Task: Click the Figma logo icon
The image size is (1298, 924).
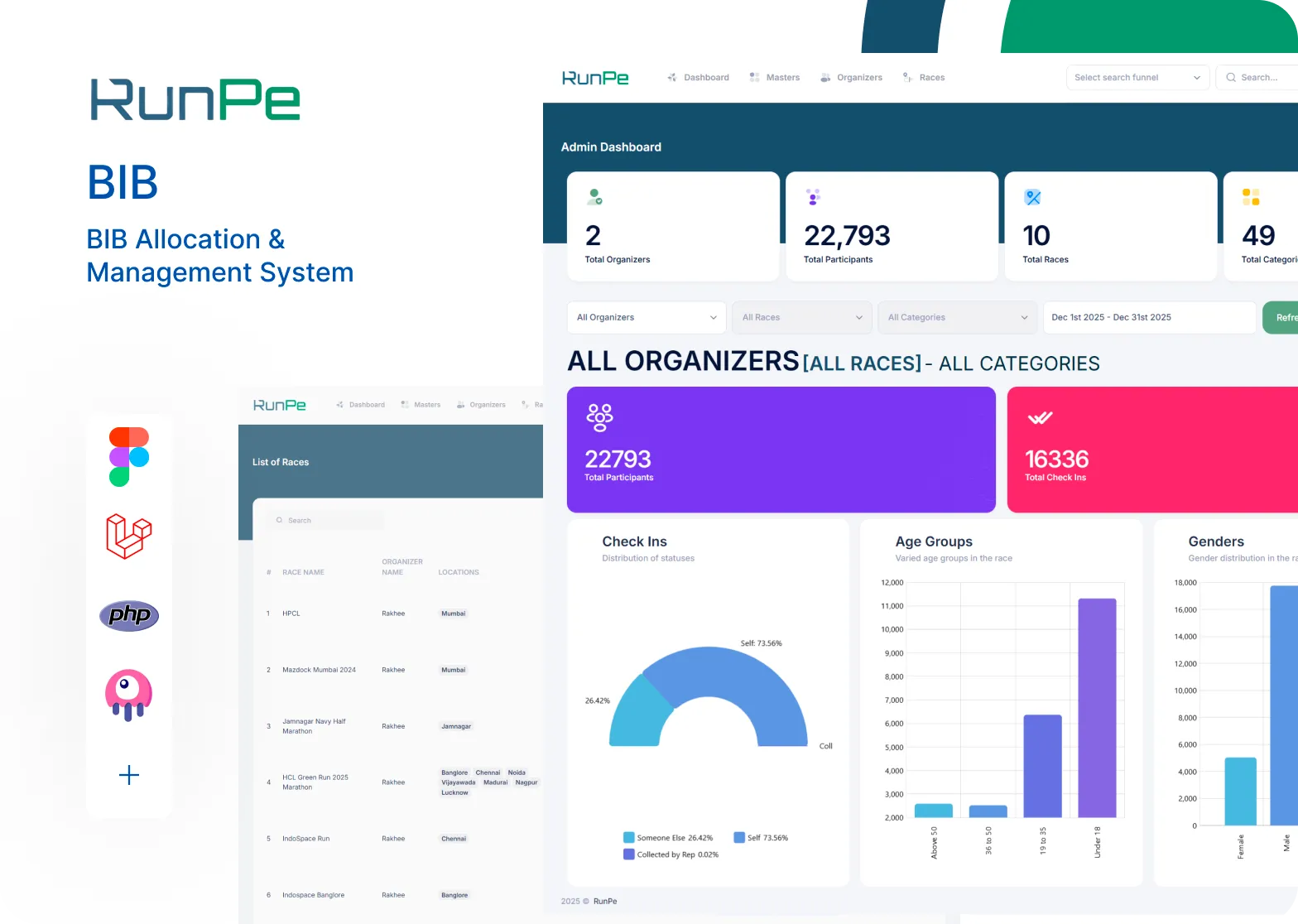Action: [129, 456]
